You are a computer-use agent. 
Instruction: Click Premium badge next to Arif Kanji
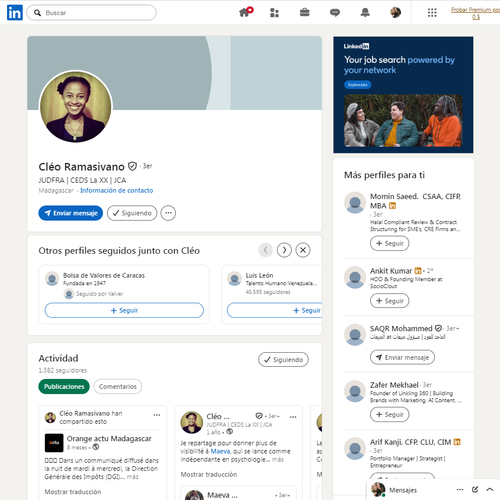pos(457,442)
